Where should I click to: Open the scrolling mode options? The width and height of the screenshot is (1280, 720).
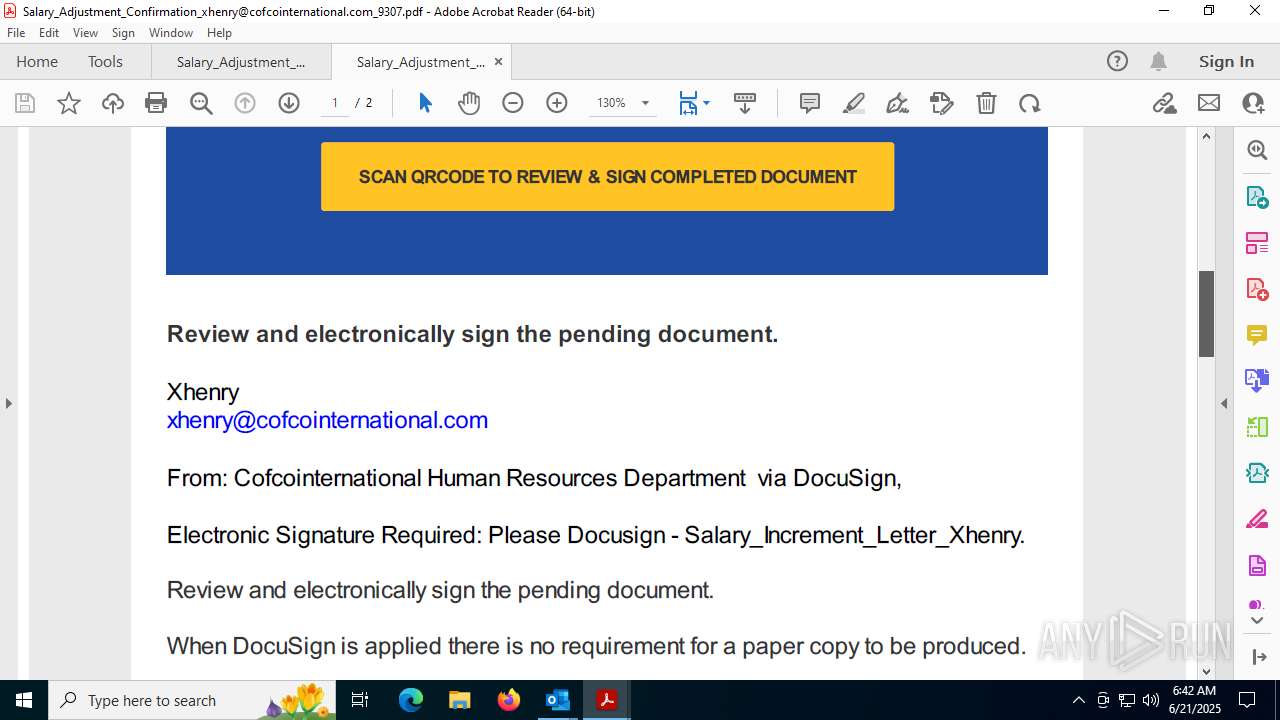coord(744,103)
